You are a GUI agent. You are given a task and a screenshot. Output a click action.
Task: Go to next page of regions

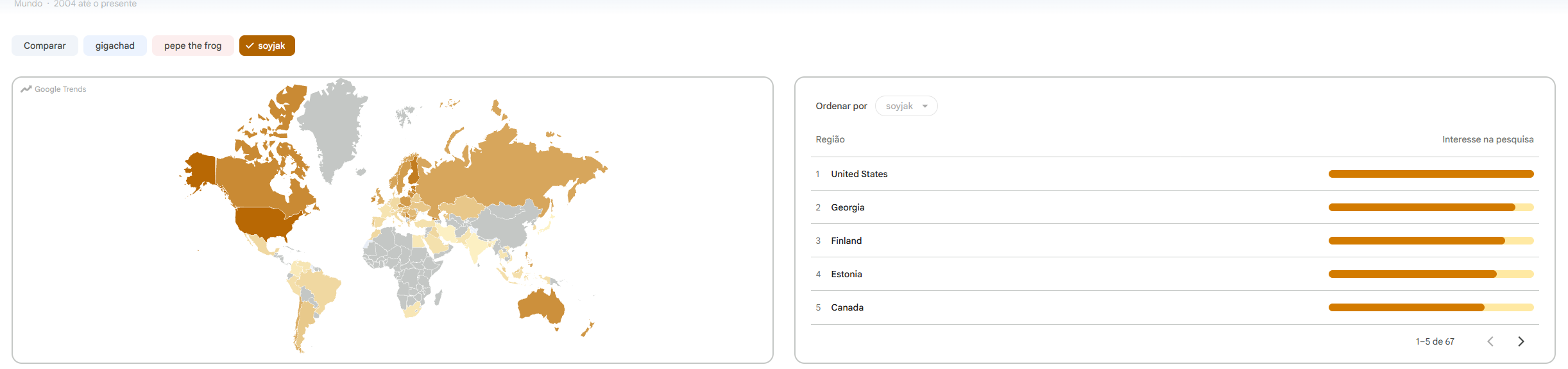click(x=1521, y=341)
